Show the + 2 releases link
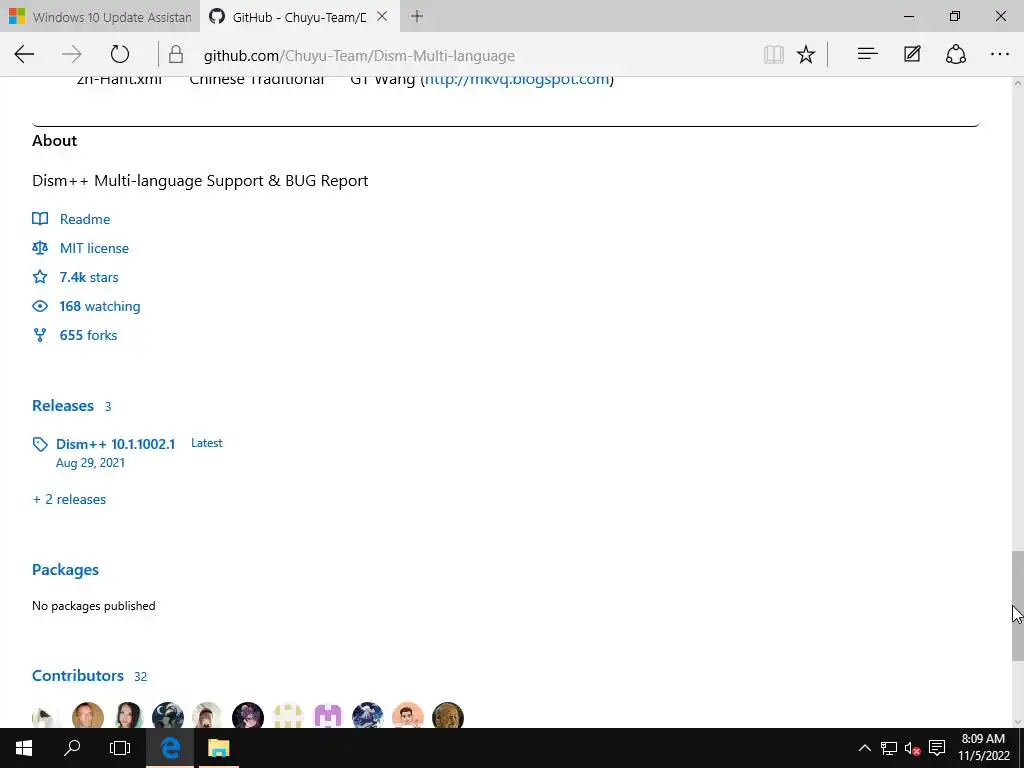 click(x=69, y=500)
